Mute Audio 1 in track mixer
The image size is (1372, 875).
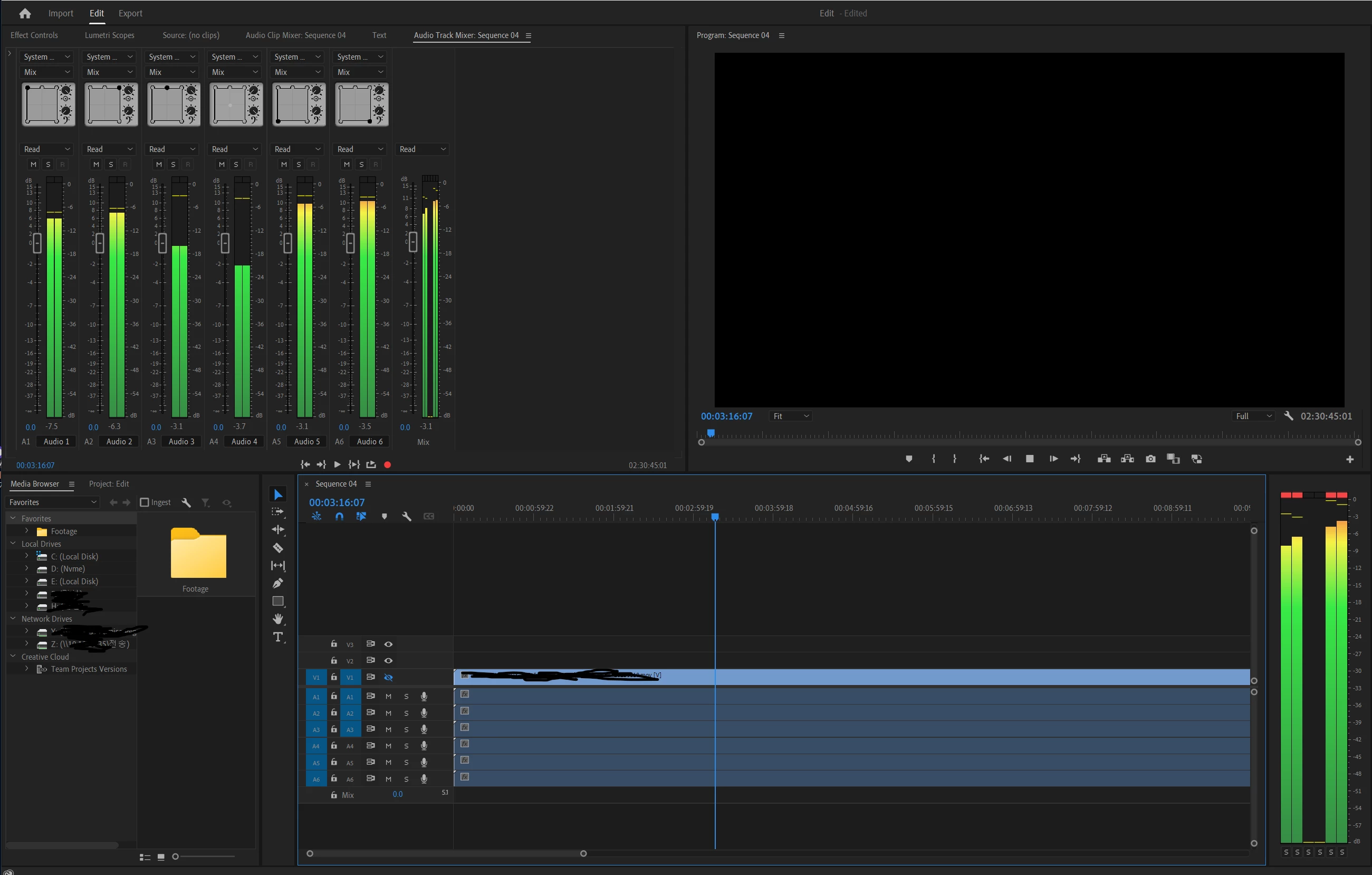(x=33, y=164)
